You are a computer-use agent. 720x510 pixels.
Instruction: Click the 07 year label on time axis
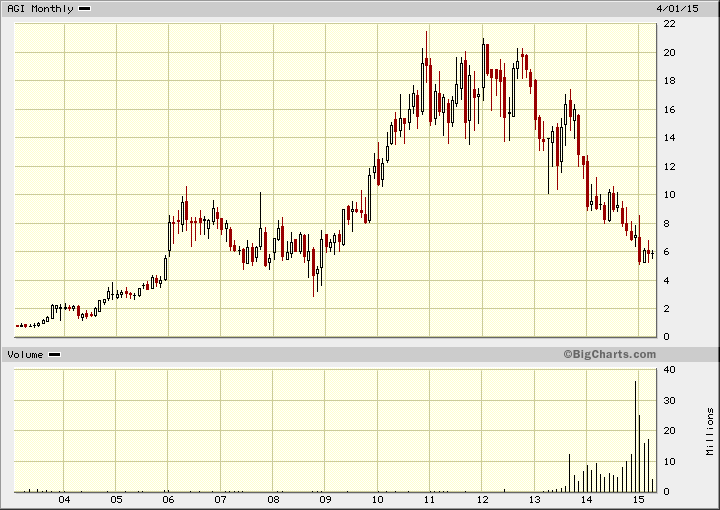pyautogui.click(x=220, y=500)
